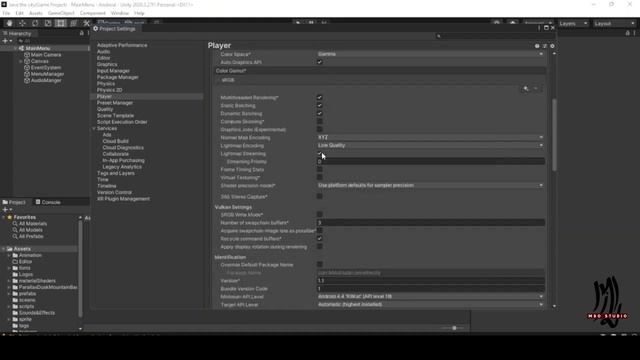
Task: Click the Step frame button
Action: pos(324,23)
